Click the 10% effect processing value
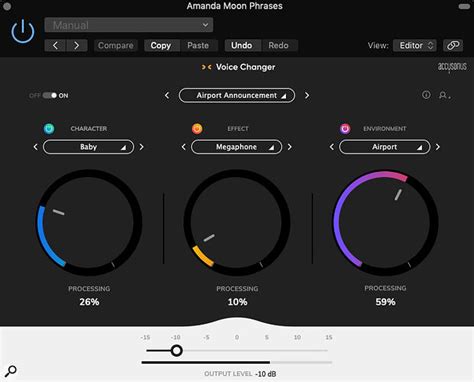The height and width of the screenshot is (382, 474). (x=237, y=302)
